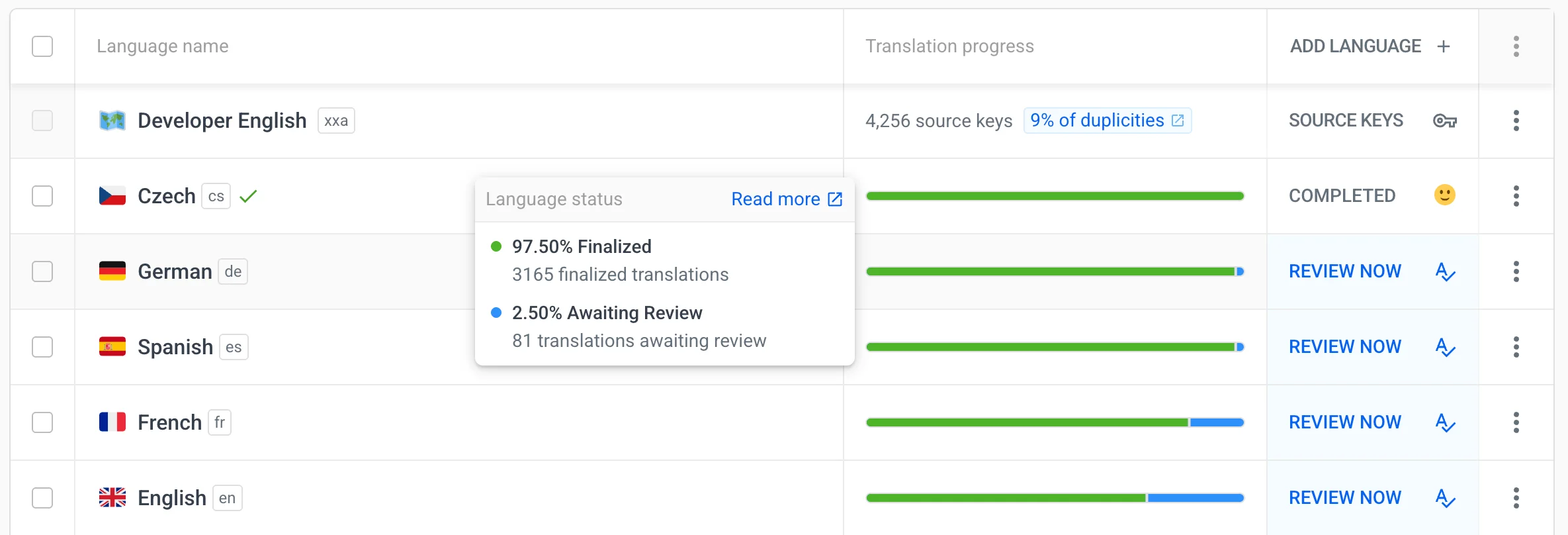Click the French review spellcheck icon
1568x535 pixels.
point(1445,422)
